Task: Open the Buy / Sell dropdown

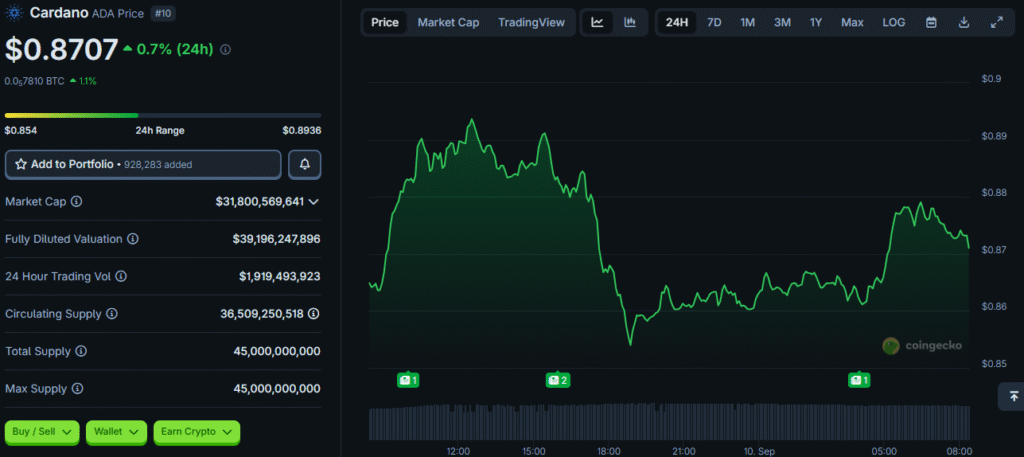Action: [42, 432]
